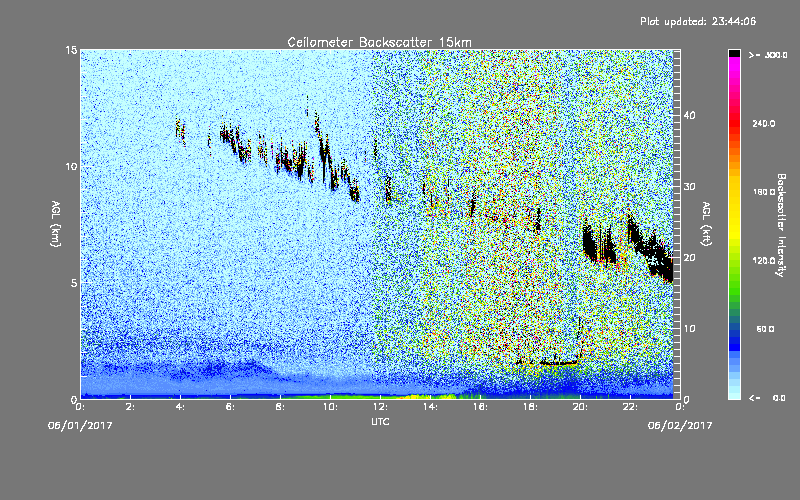Click the '120.0' colorbar value label
Screen dimensions: 800x500
[764, 261]
